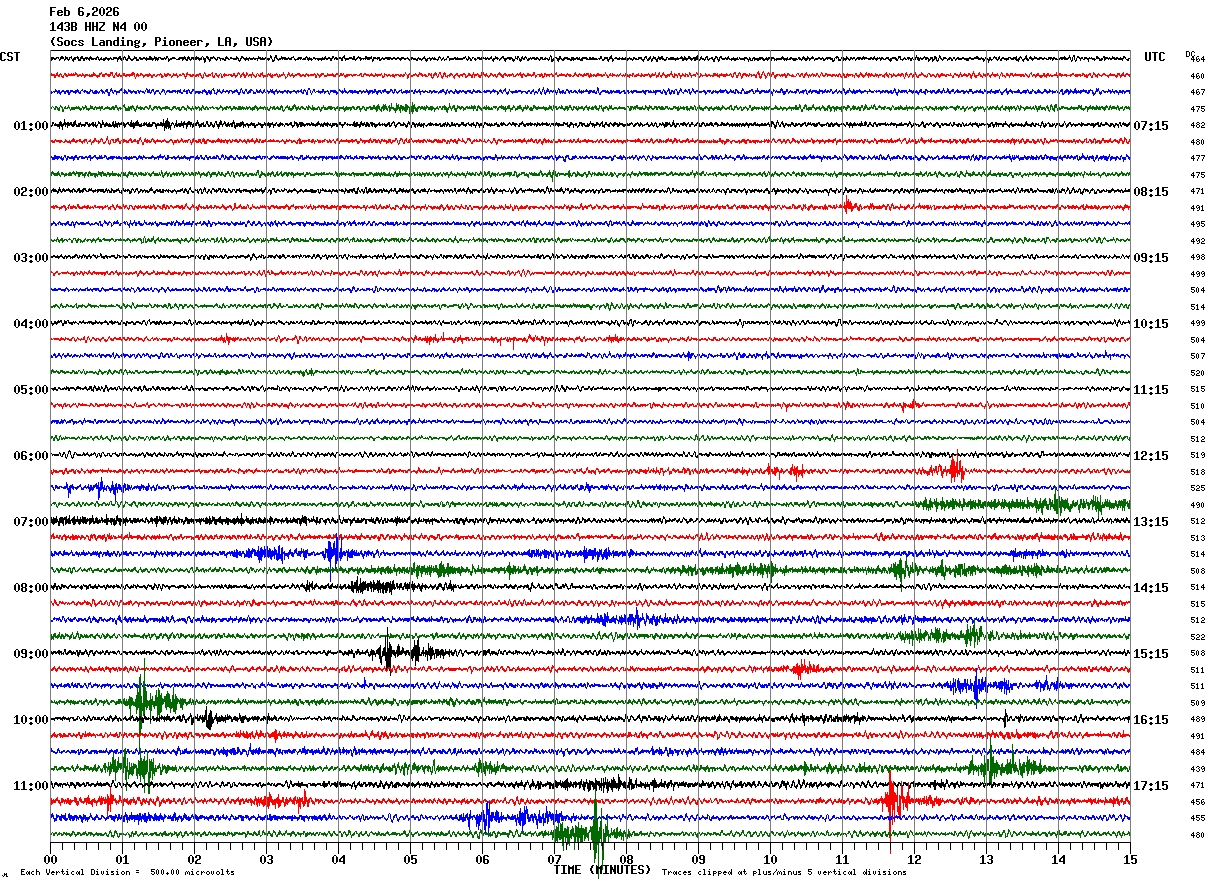1210x886 pixels.
Task: Click minute '13' on the time axis
Action: pyautogui.click(x=986, y=860)
